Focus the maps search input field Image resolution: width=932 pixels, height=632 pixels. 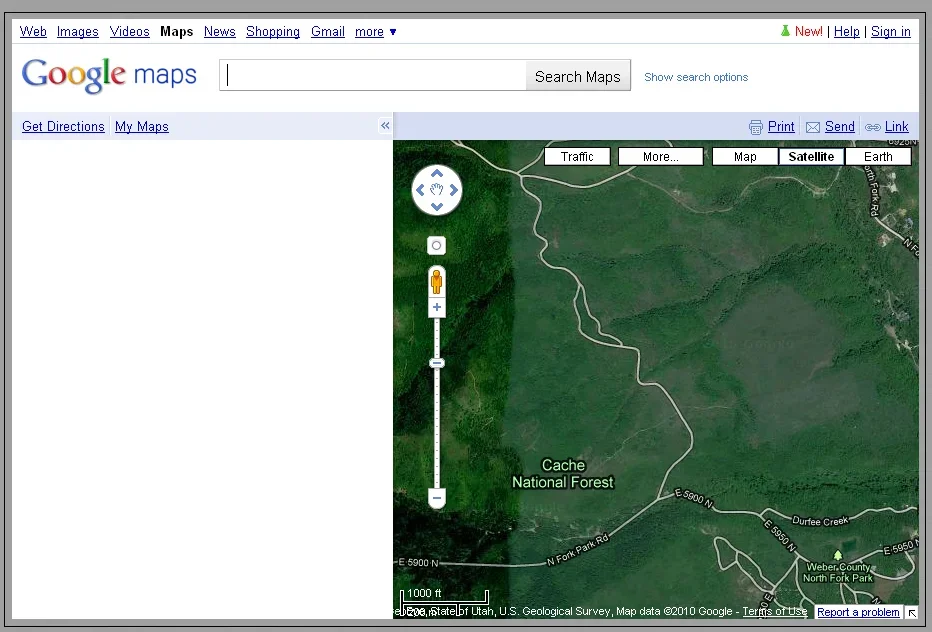pos(373,76)
